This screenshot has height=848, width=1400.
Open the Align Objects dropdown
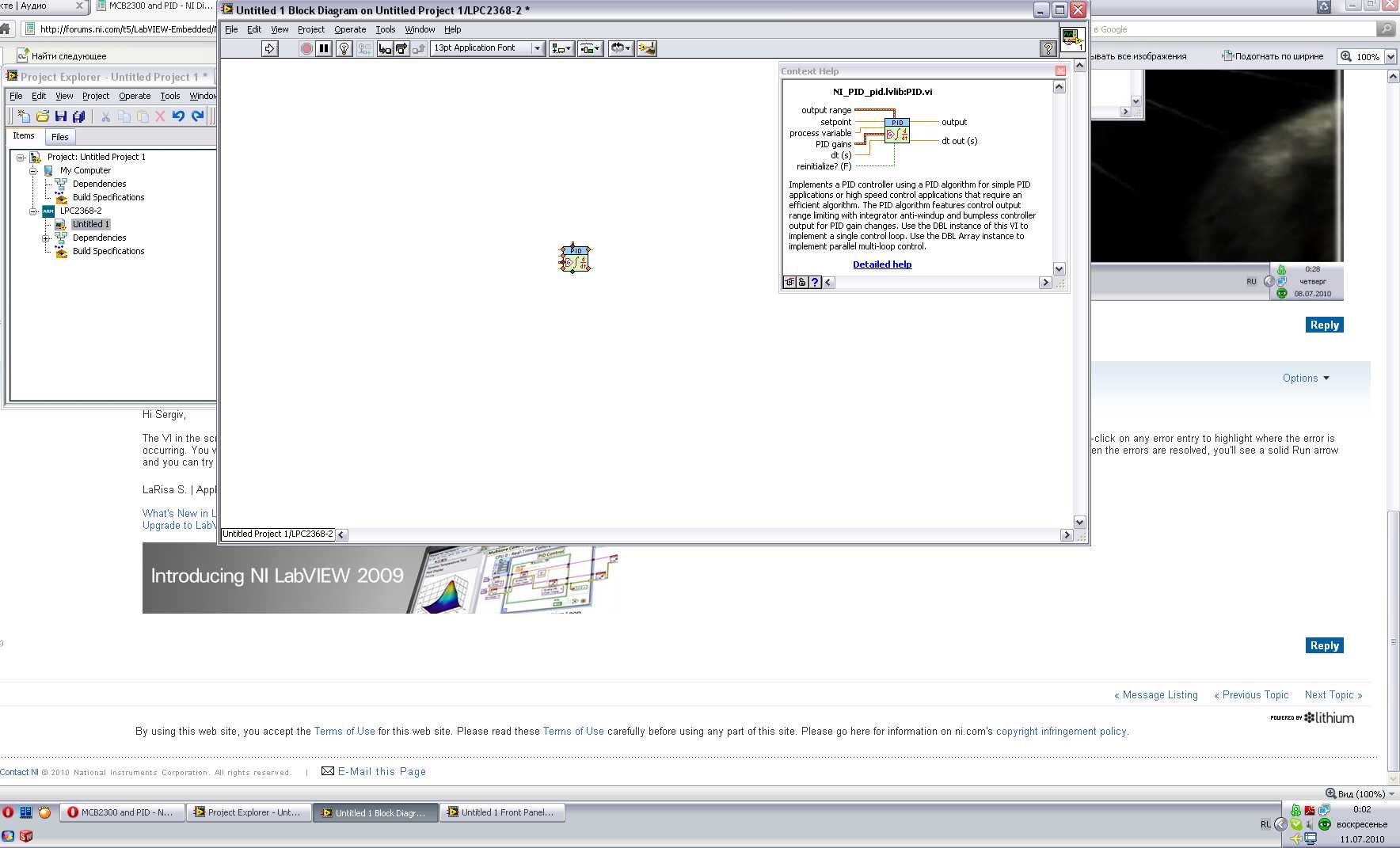pyautogui.click(x=561, y=48)
